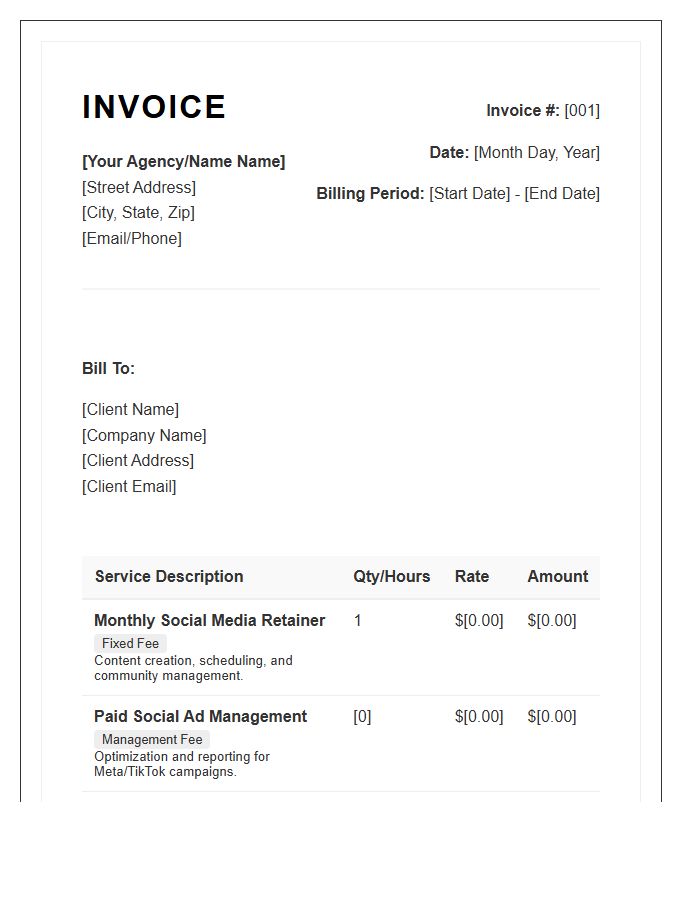Select the [Company Name] placeholder
This screenshot has width=700, height=900.
[x=144, y=435]
